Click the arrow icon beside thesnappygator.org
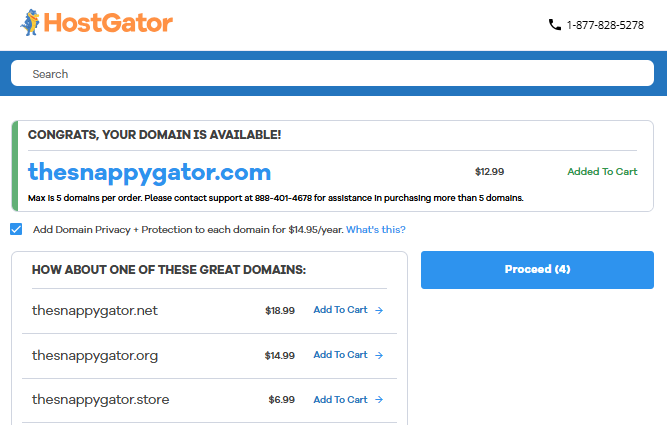The height and width of the screenshot is (425, 667). (379, 355)
